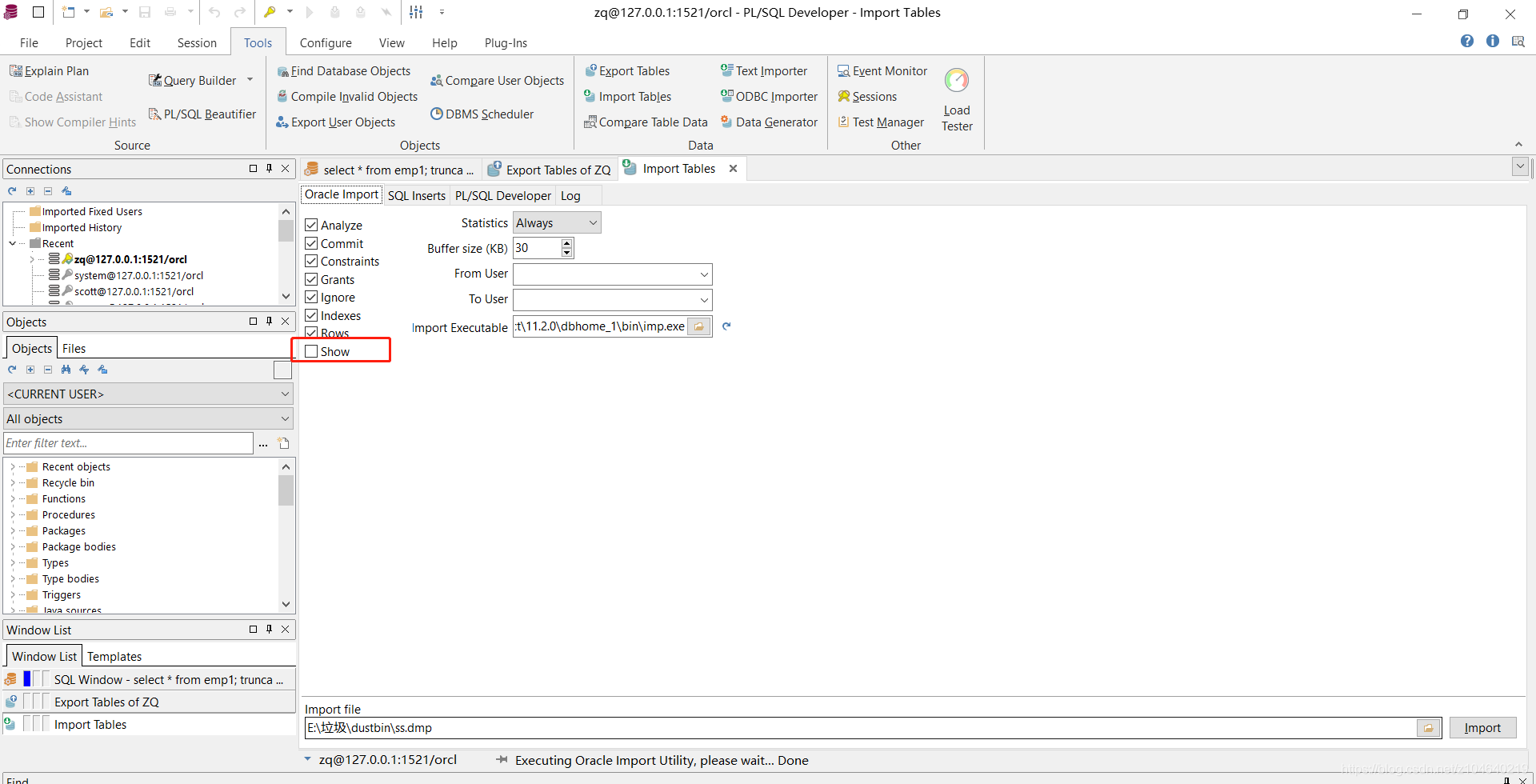Select the Templates tab

tap(114, 657)
